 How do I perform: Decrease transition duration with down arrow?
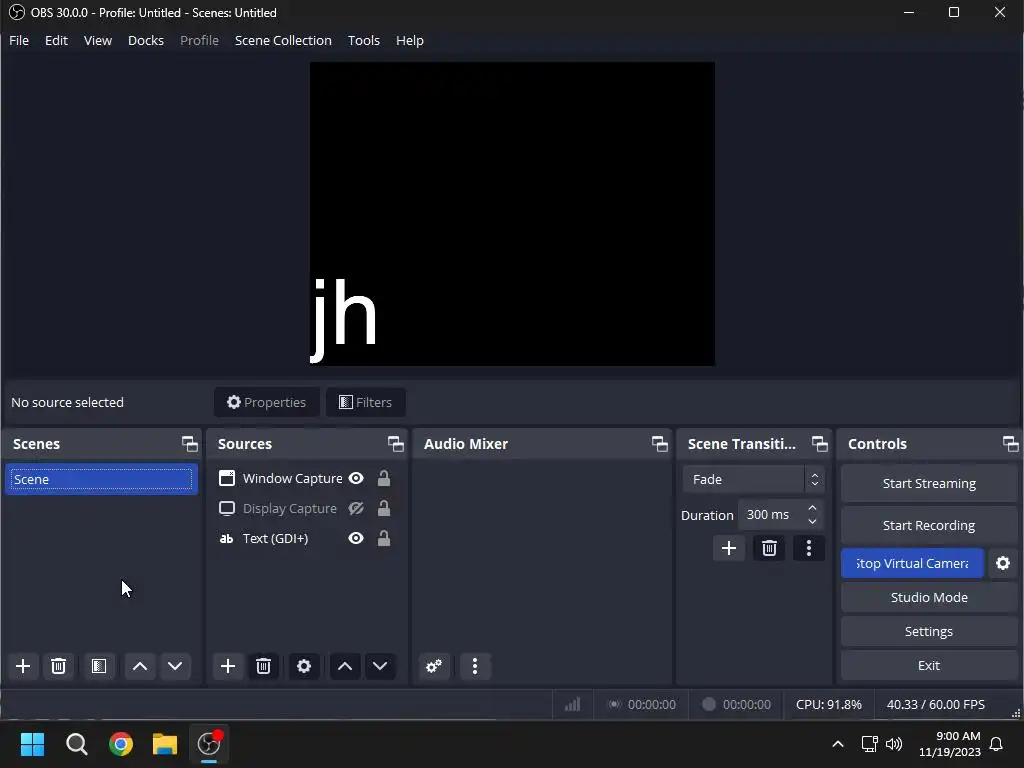point(812,521)
